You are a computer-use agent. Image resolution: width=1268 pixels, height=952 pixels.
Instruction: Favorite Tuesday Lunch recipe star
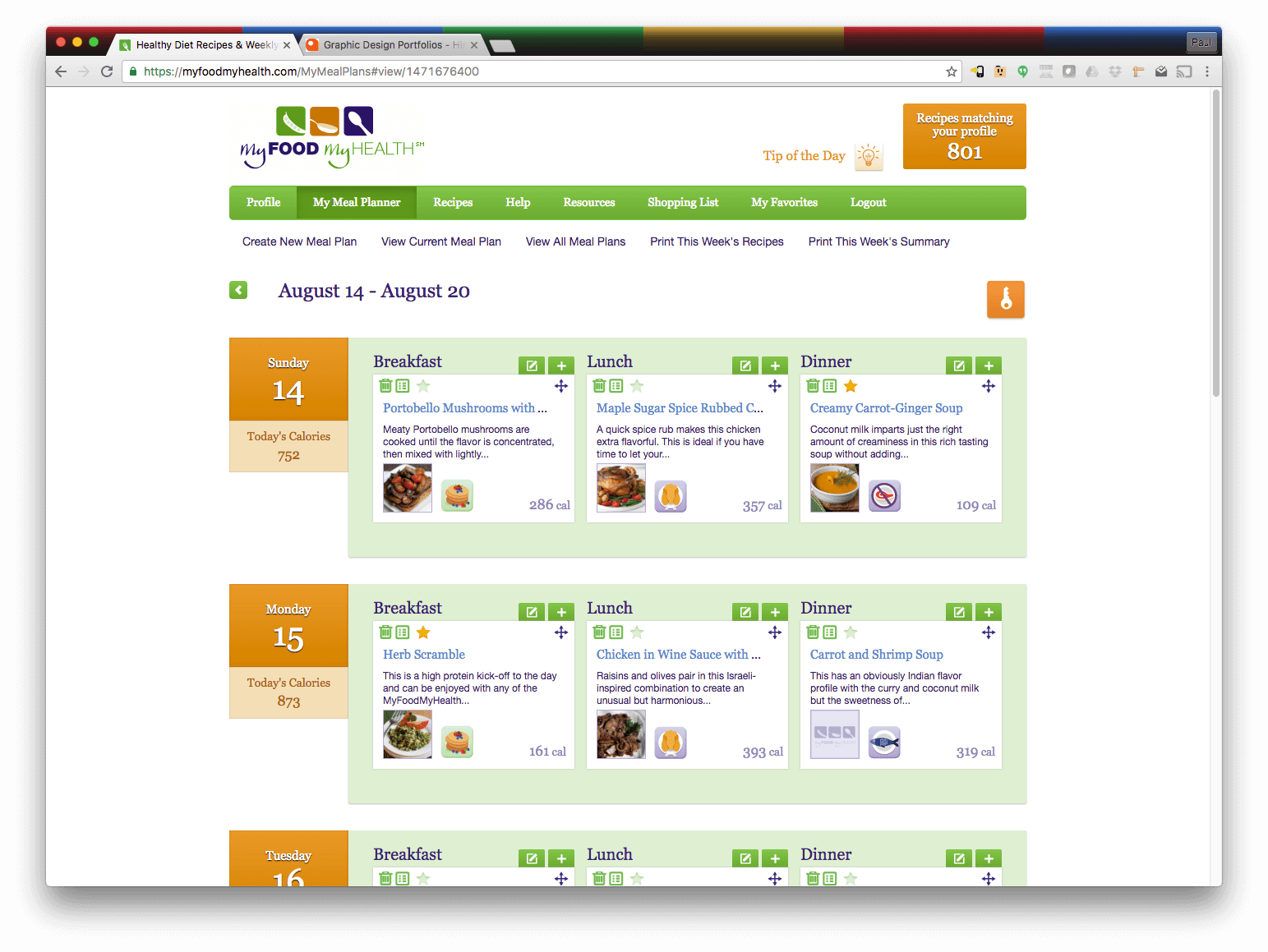coord(637,878)
